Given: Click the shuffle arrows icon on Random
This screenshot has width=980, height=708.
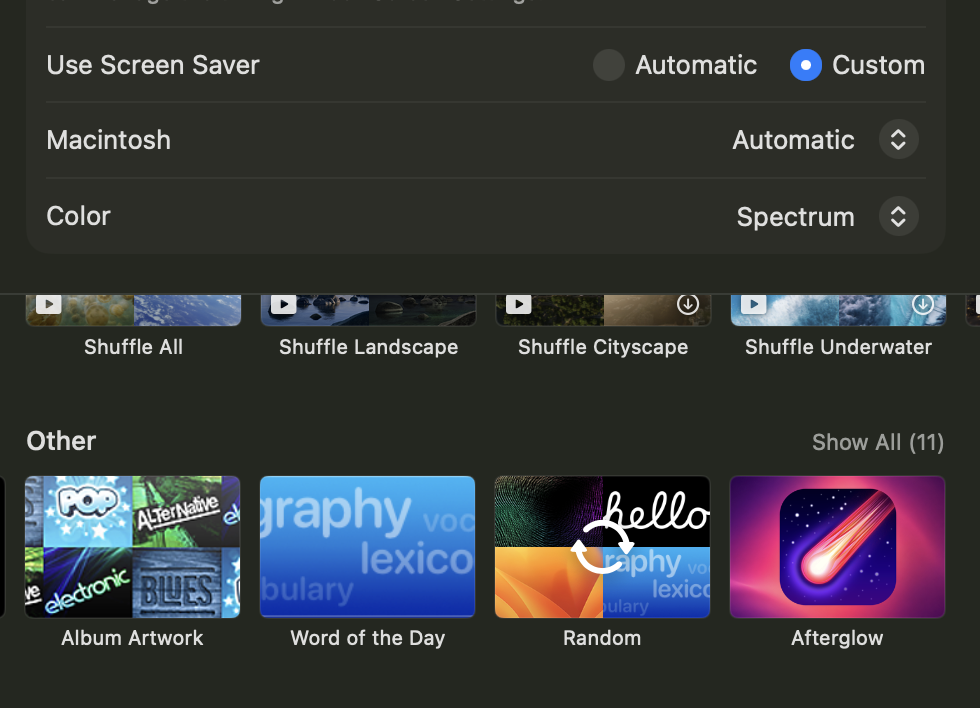Looking at the screenshot, I should pos(602,547).
